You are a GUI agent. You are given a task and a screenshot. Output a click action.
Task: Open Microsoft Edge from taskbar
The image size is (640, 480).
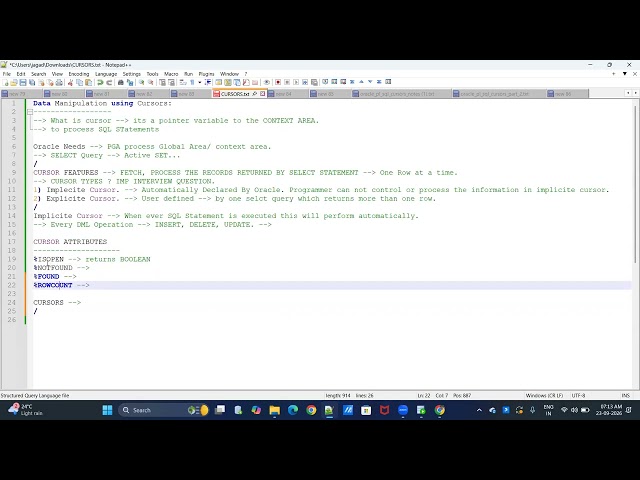pyautogui.click(x=293, y=410)
